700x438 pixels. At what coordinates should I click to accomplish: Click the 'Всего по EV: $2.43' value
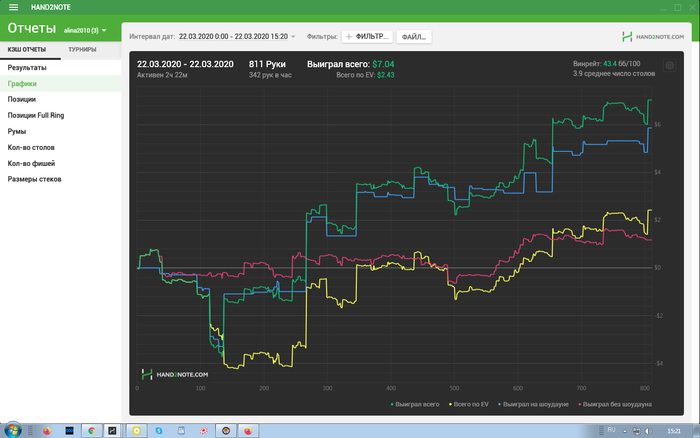click(365, 75)
